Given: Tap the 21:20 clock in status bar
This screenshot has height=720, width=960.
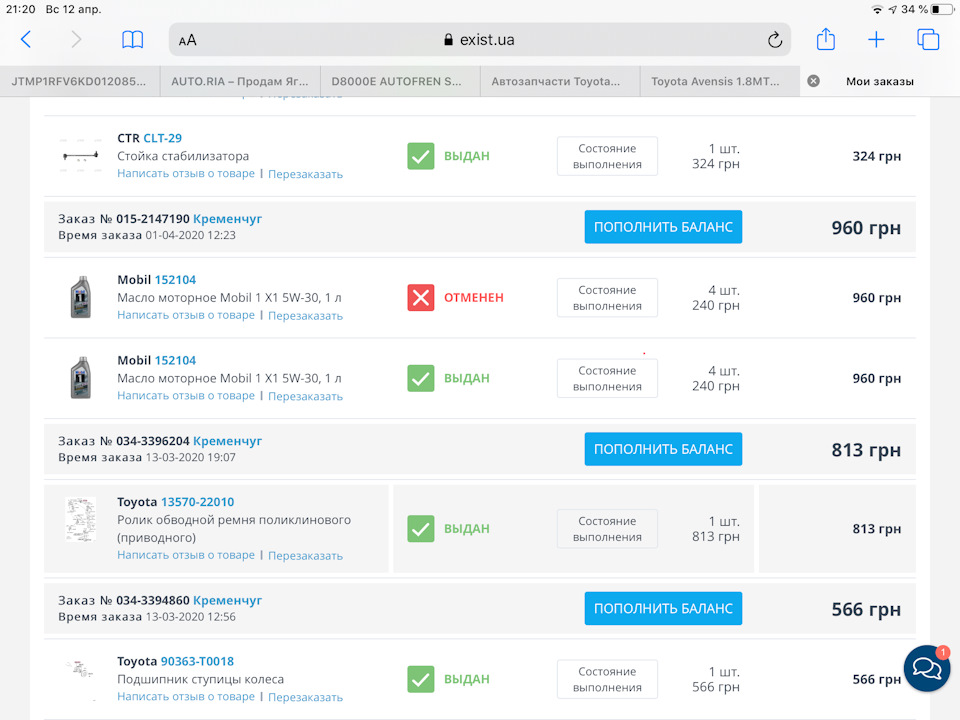Looking at the screenshot, I should (x=21, y=9).
